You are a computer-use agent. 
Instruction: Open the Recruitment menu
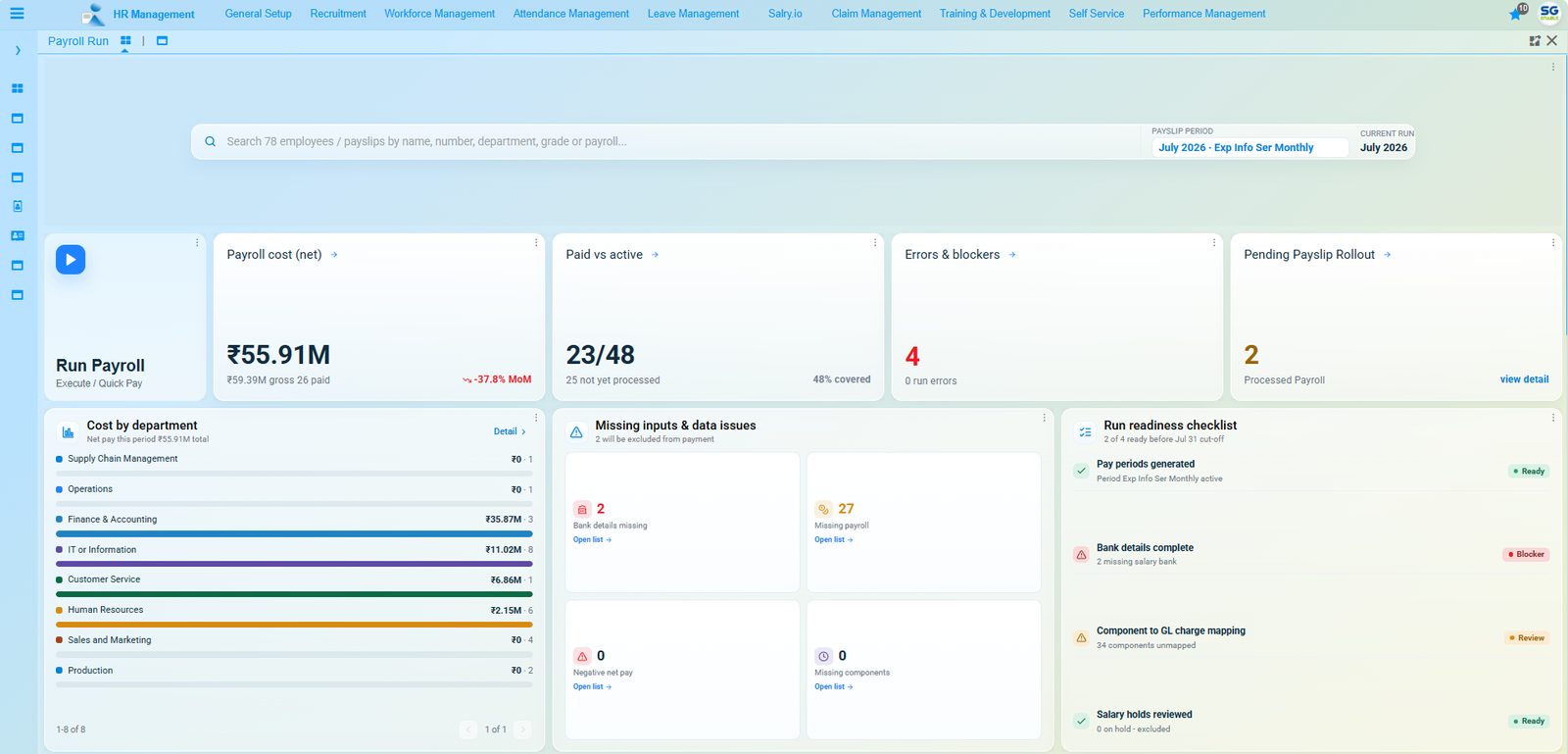pos(338,14)
